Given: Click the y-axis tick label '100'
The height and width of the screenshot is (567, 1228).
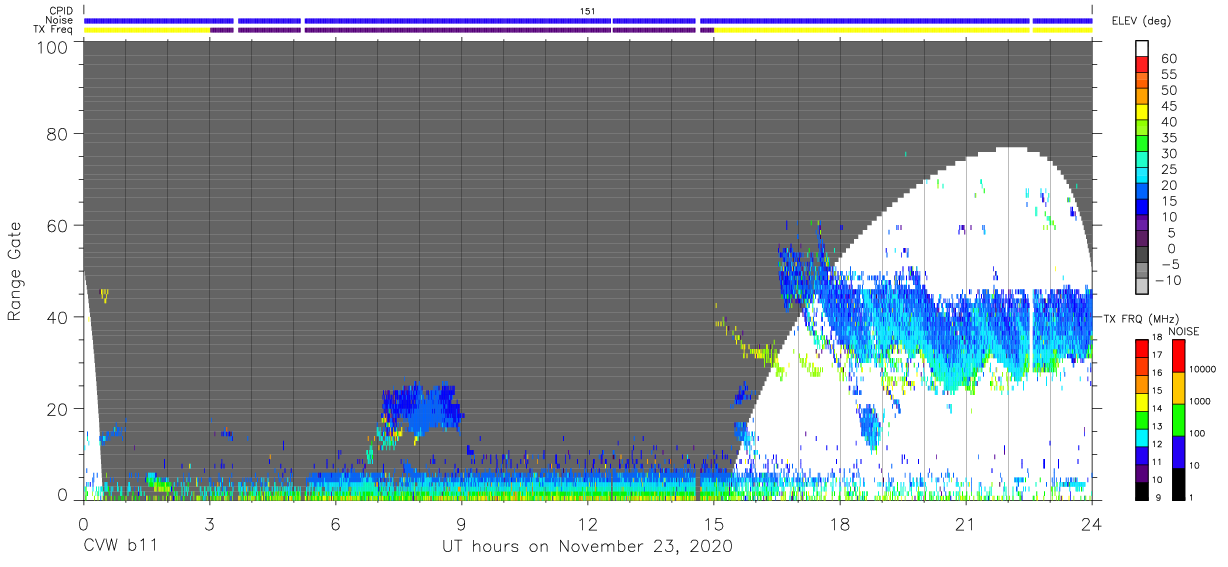Looking at the screenshot, I should tap(54, 47).
